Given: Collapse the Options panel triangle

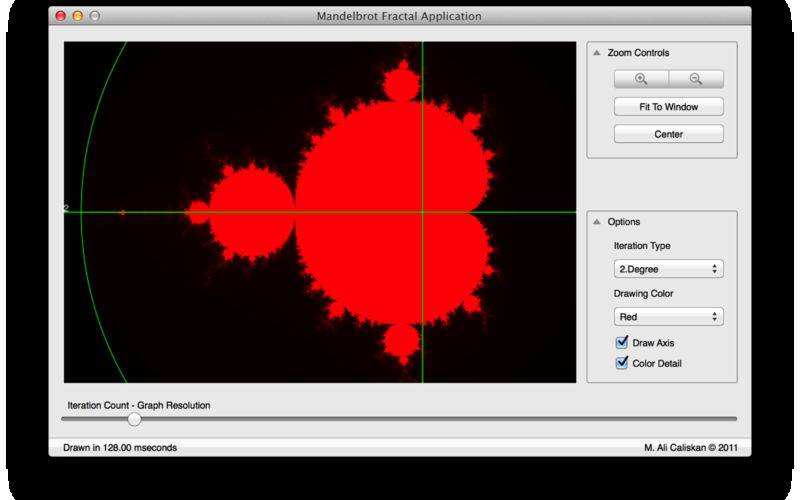Looking at the screenshot, I should point(596,221).
